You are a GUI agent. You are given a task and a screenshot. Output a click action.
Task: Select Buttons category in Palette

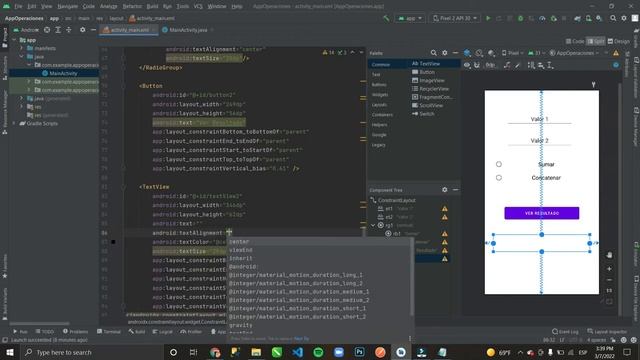379,84
